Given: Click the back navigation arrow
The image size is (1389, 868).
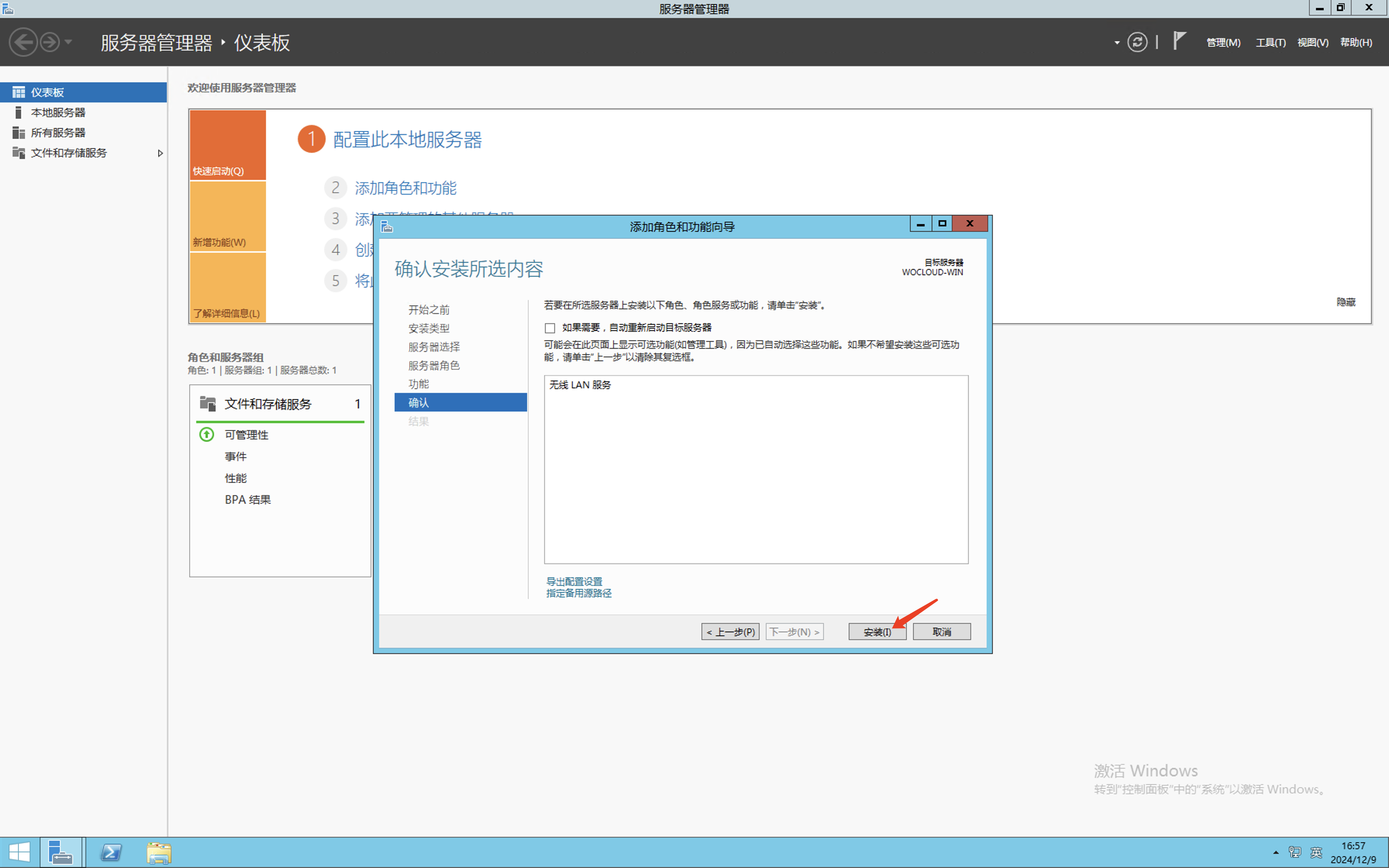Looking at the screenshot, I should pos(24,42).
